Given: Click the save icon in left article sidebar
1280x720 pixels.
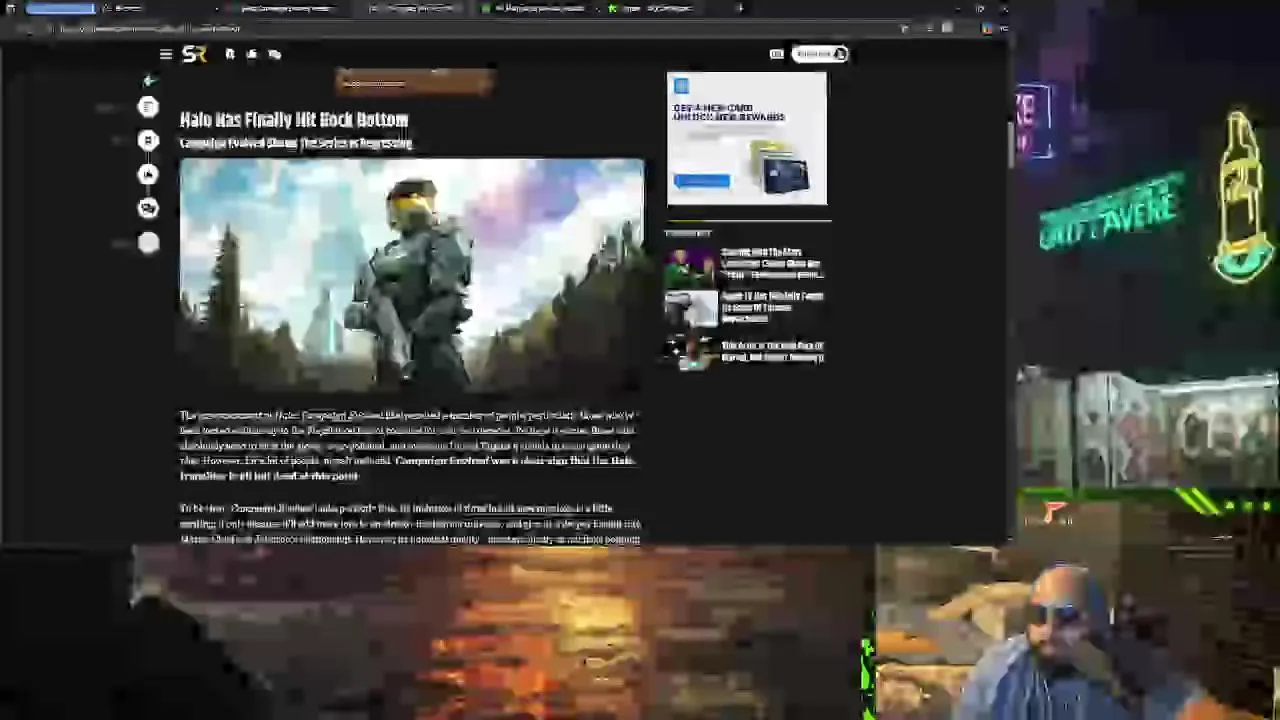Looking at the screenshot, I should 148,141.
